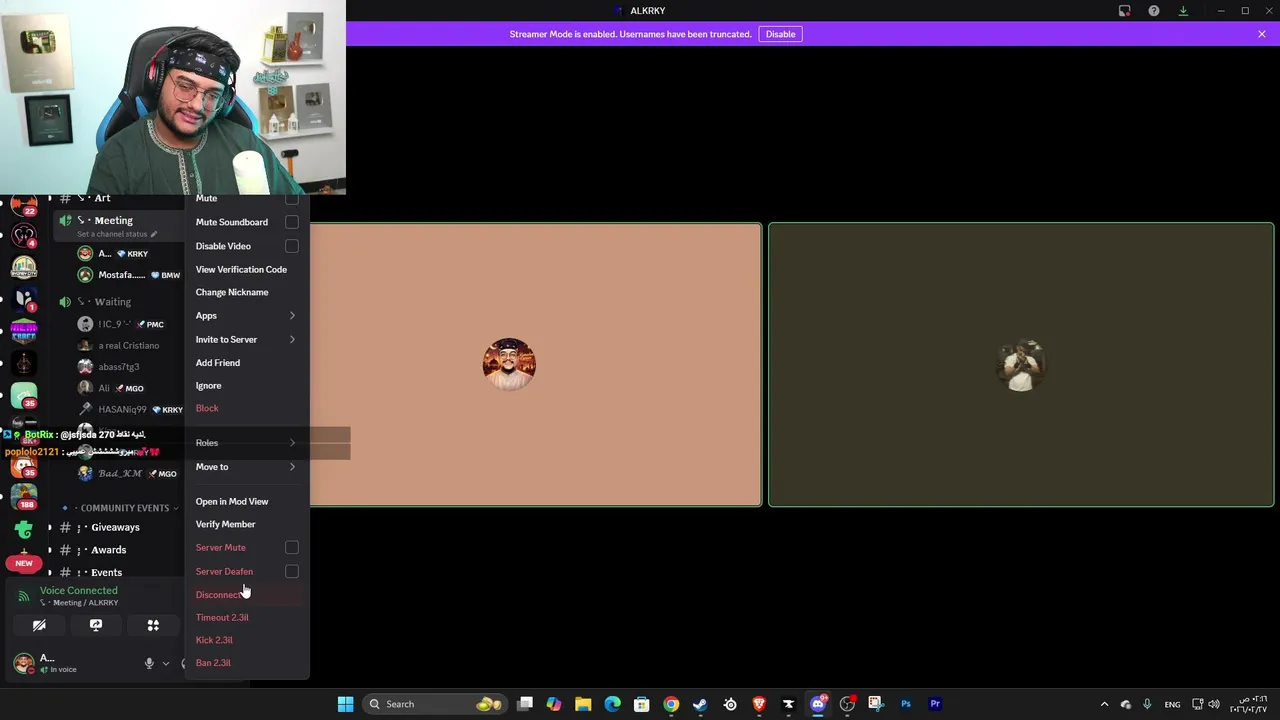Viewport: 1280px width, 720px height.
Task: Show hidden system tray icons
Action: point(1104,704)
